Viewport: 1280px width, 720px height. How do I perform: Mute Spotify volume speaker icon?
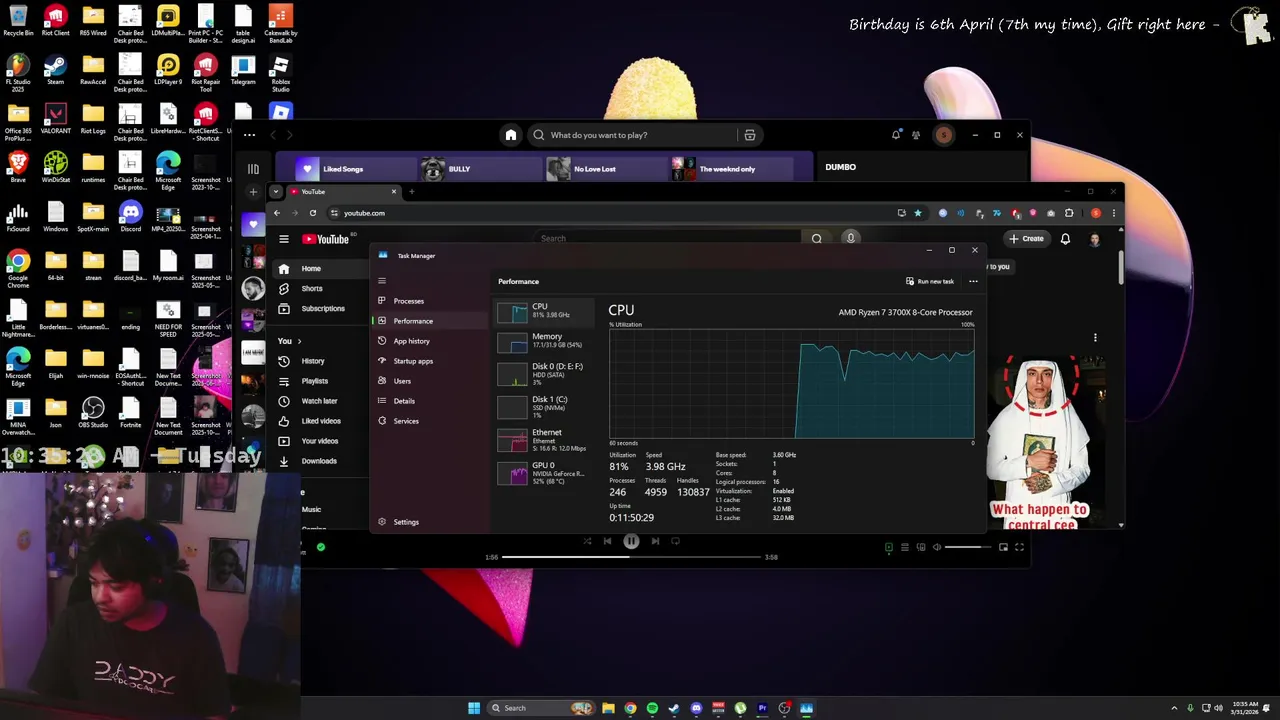point(937,547)
